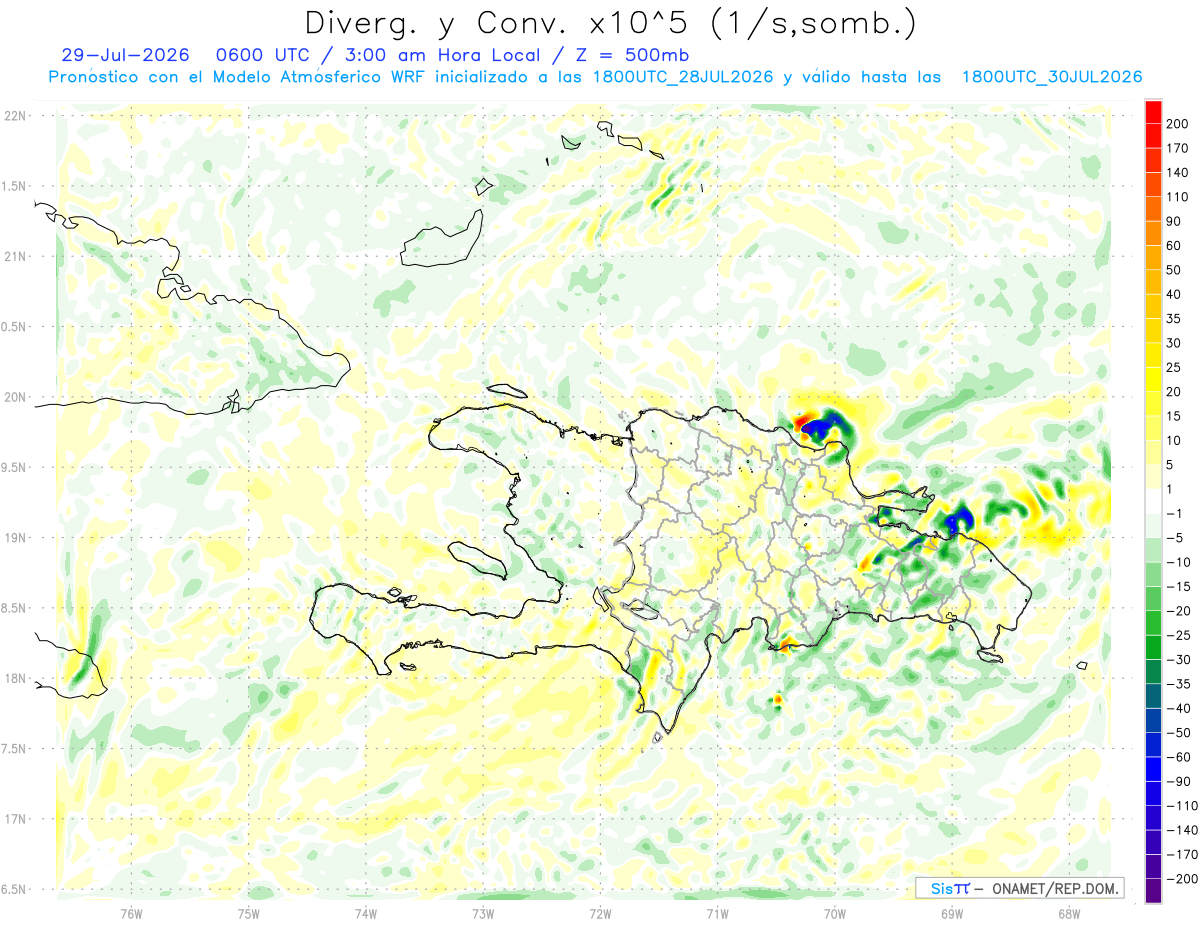Click the positive '170' color scale label
The width and height of the screenshot is (1200, 927).
pyautogui.click(x=1177, y=148)
